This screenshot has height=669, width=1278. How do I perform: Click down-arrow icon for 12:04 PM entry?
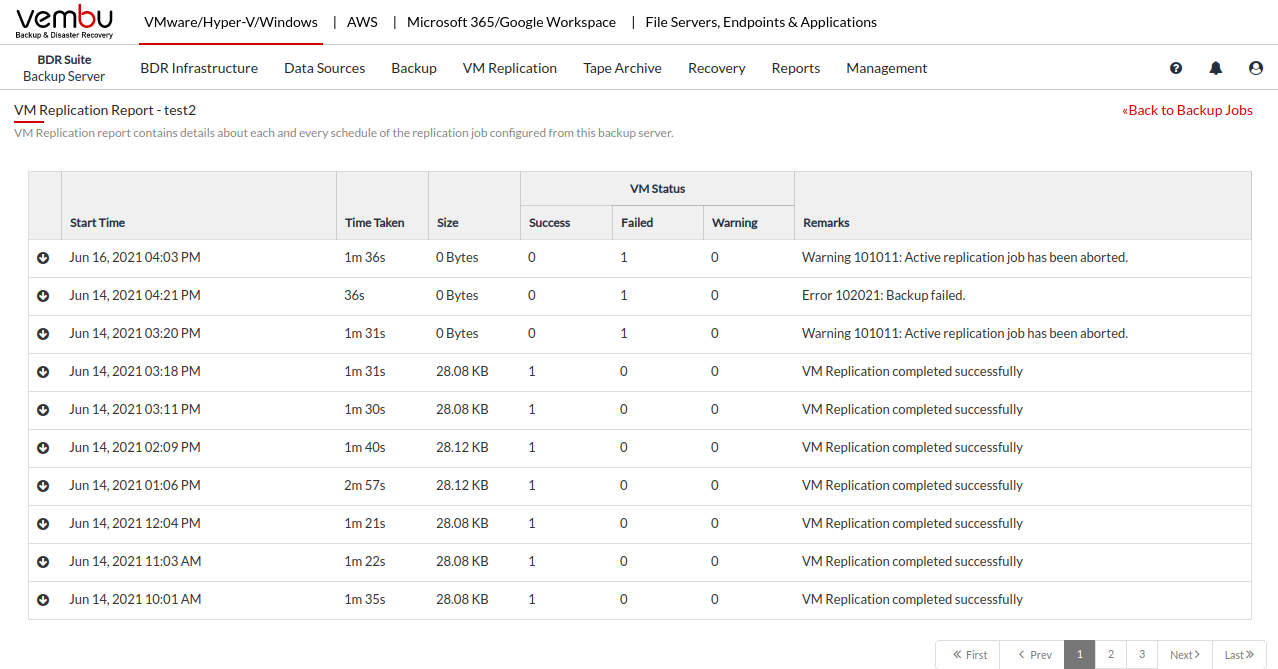[x=43, y=524]
